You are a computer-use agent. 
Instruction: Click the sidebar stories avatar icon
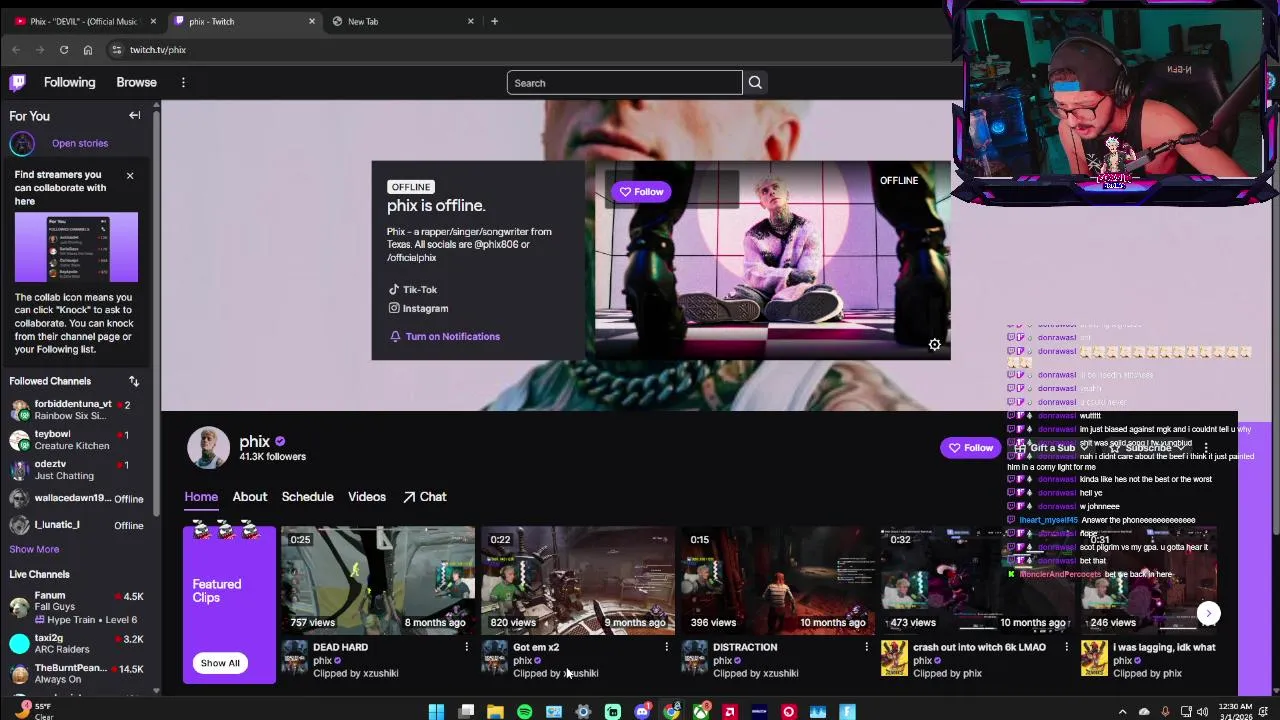[x=22, y=144]
